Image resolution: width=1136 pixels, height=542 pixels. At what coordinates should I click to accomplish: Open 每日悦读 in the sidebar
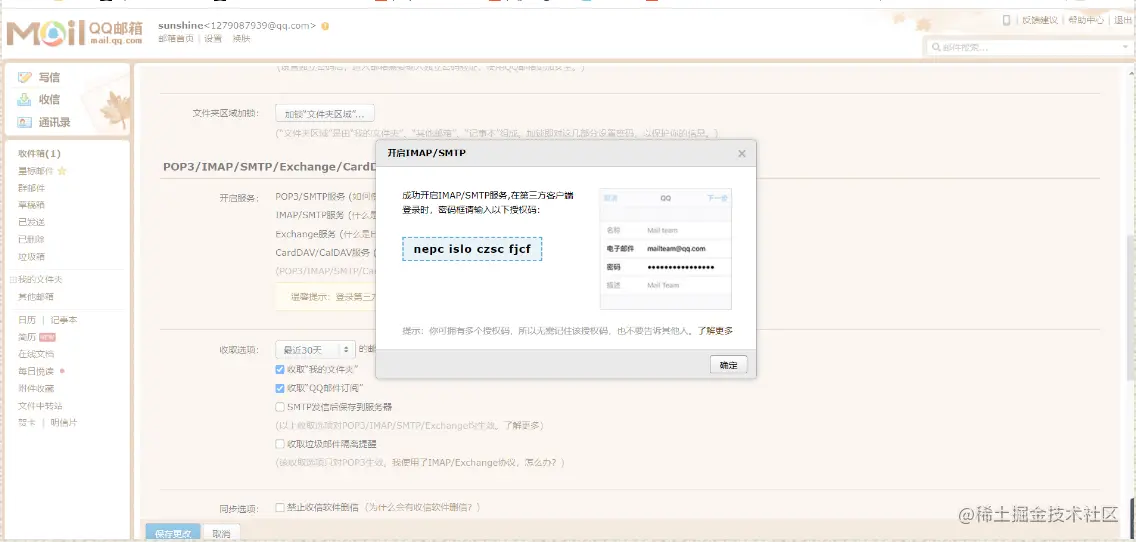[x=36, y=371]
